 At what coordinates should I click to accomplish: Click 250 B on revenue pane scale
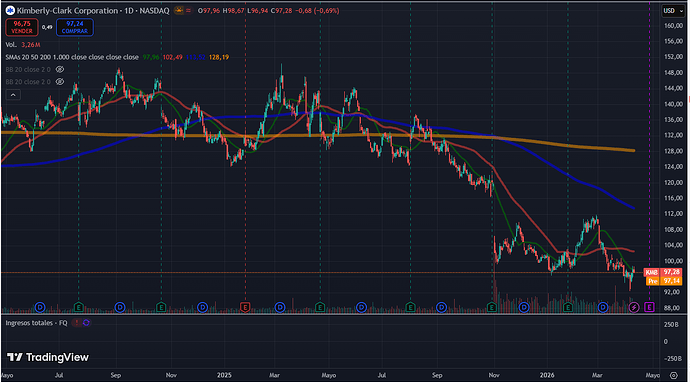tap(672, 324)
